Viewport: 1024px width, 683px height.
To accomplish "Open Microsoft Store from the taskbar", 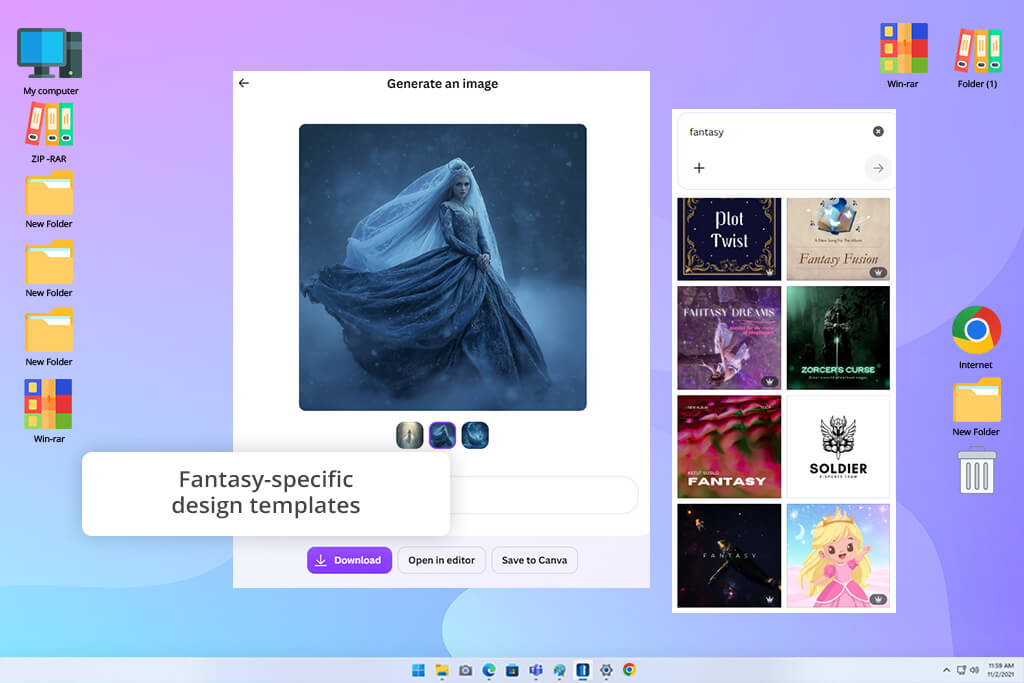I will [513, 670].
